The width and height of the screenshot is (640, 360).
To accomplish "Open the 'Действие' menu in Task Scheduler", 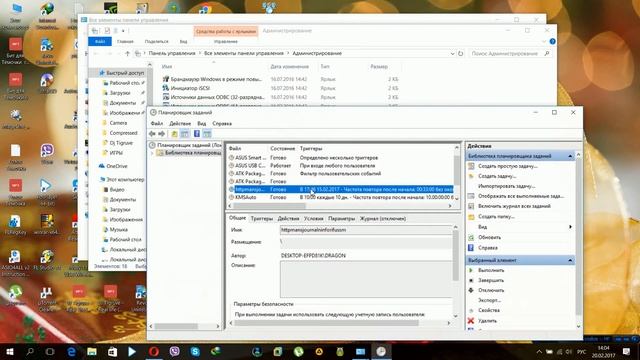I will point(180,124).
